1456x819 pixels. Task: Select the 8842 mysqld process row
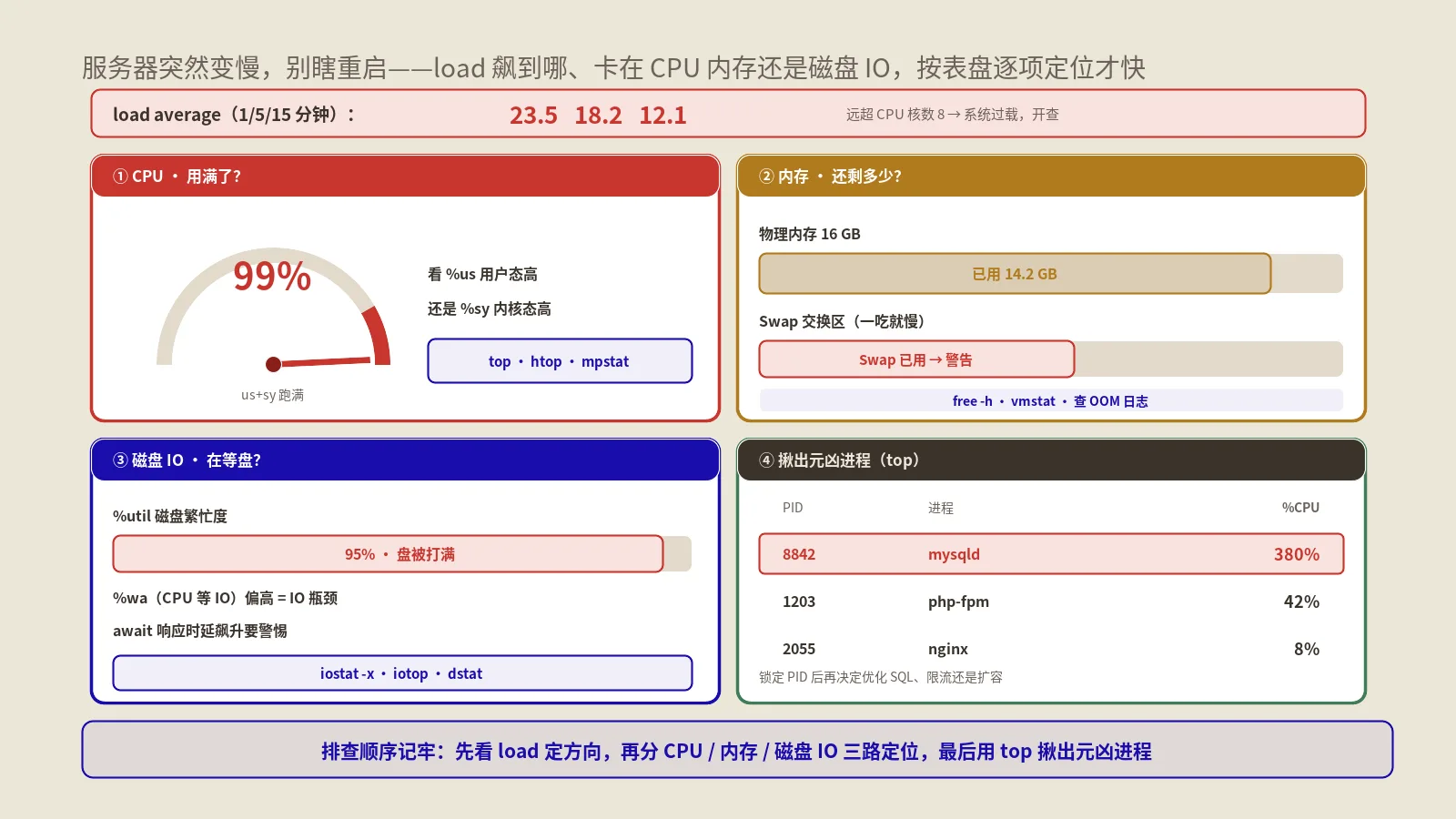coord(1051,554)
